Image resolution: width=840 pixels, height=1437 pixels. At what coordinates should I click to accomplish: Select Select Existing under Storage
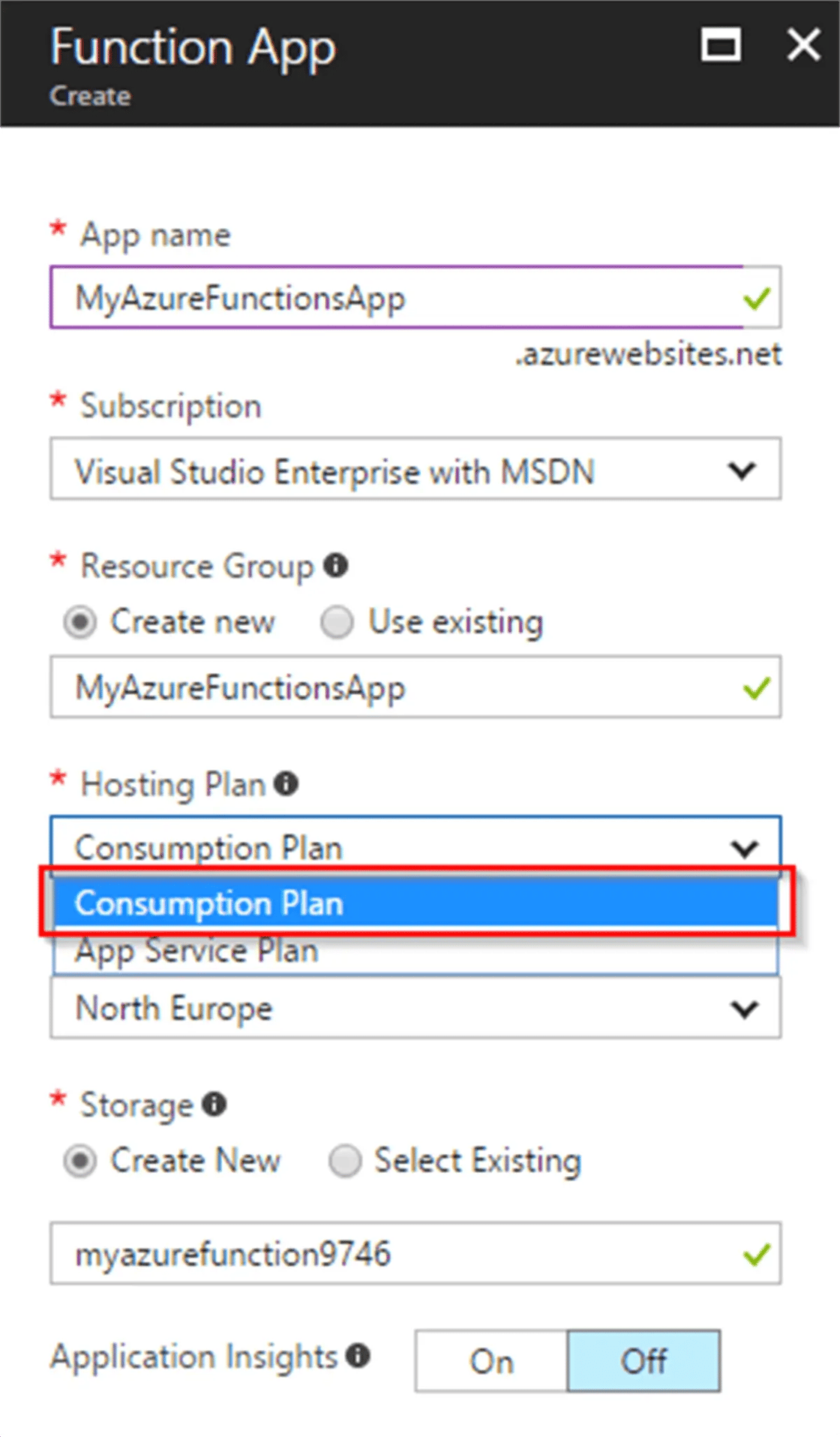tap(344, 1160)
